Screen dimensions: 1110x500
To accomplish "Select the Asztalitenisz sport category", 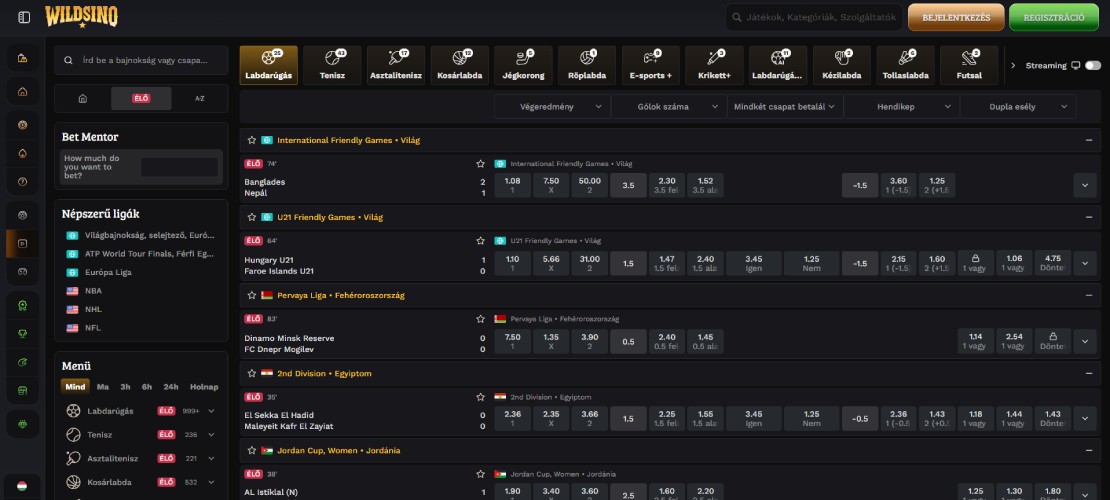I will point(396,65).
